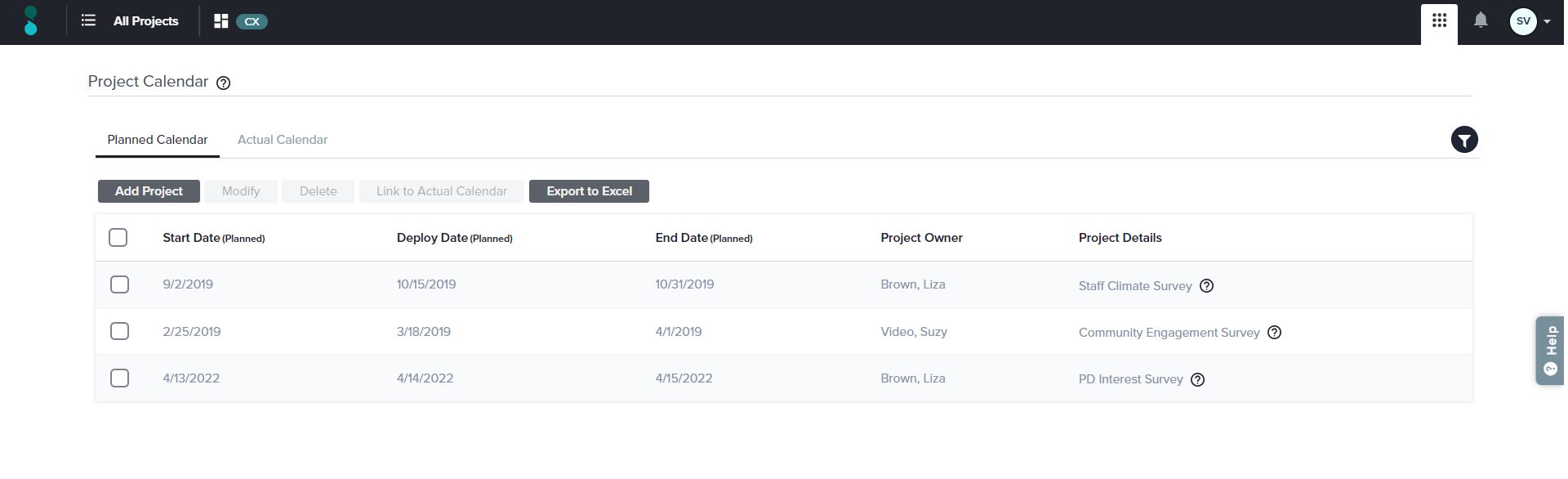Show info for PD Interest Survey
This screenshot has width=1568, height=479.
tap(1197, 379)
